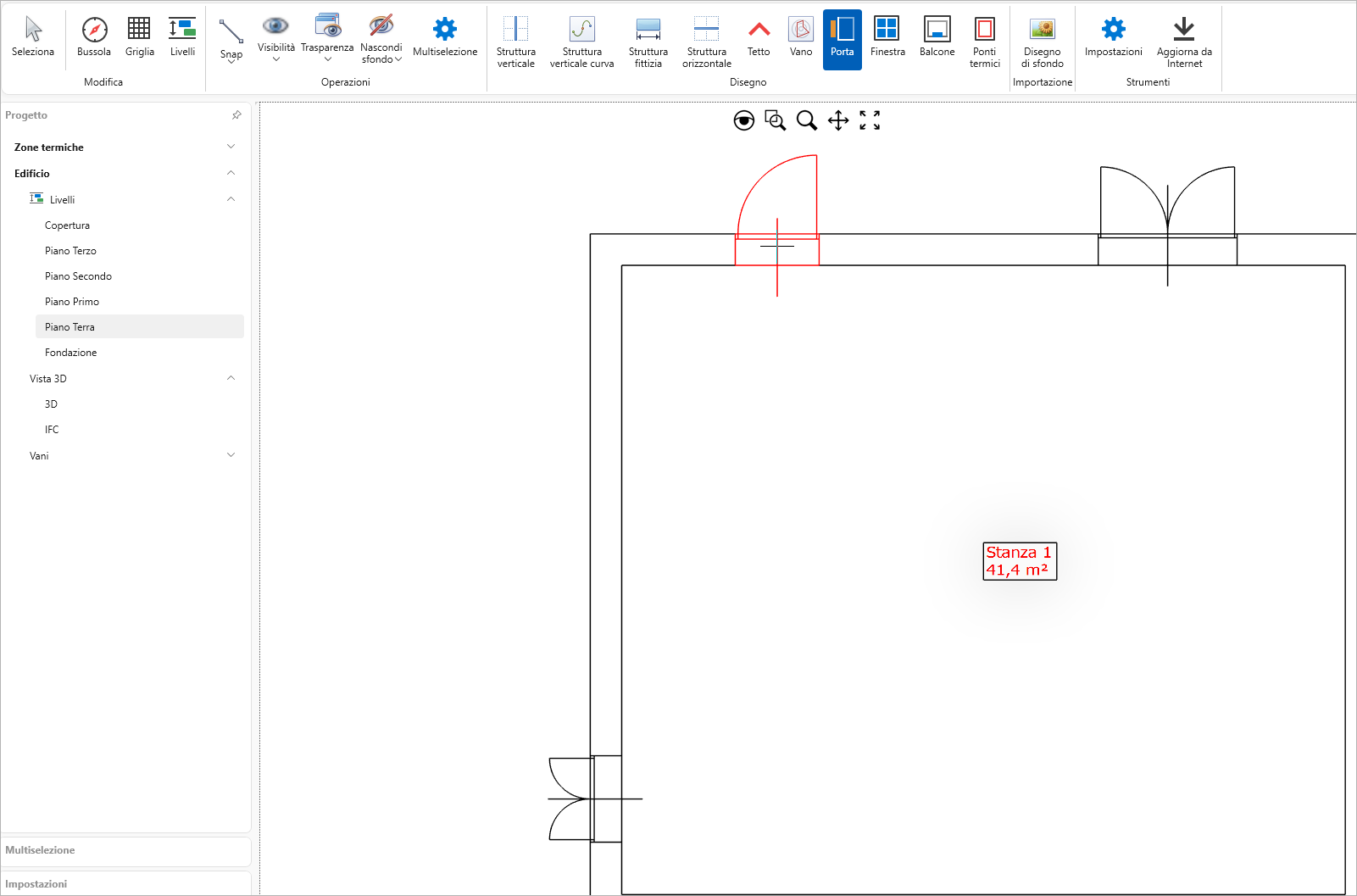1357x896 pixels.
Task: Open the Multiselezione panel at bottom left
Action: pos(40,850)
